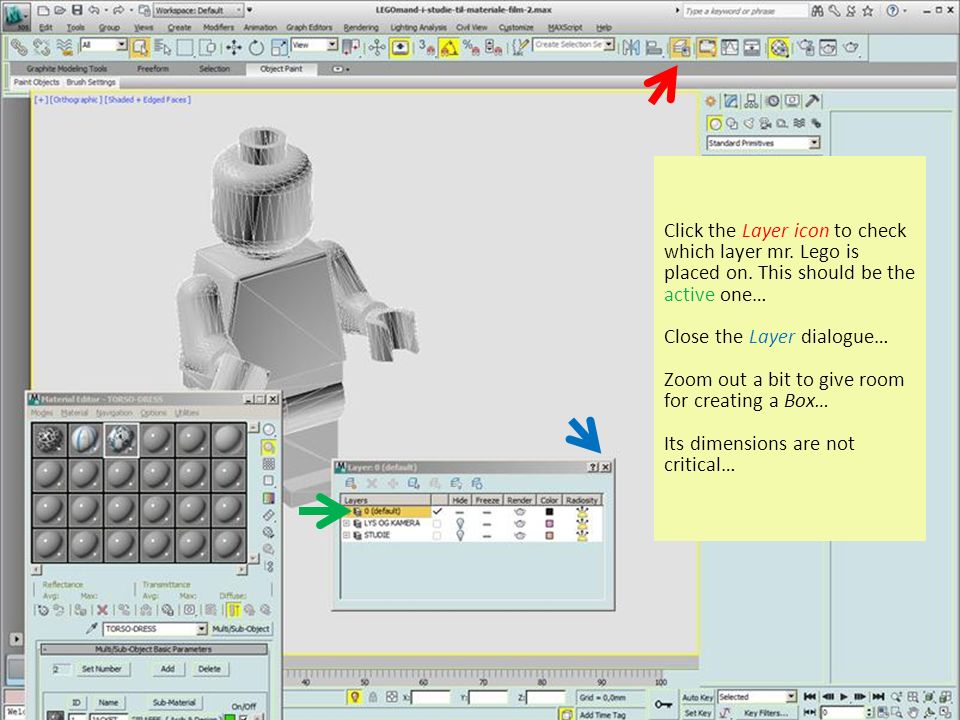Image resolution: width=960 pixels, height=720 pixels.
Task: Click the Set Number button
Action: click(x=102, y=669)
